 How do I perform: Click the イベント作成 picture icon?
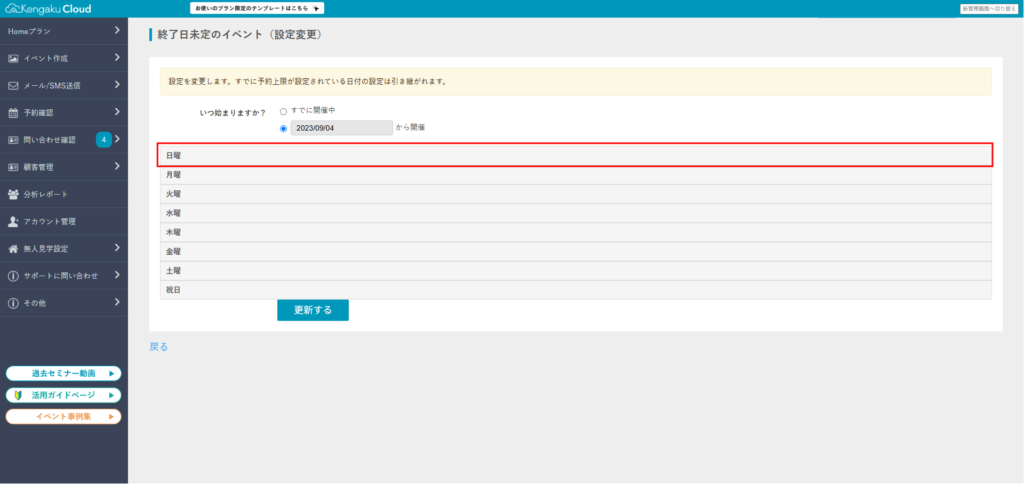tap(13, 58)
